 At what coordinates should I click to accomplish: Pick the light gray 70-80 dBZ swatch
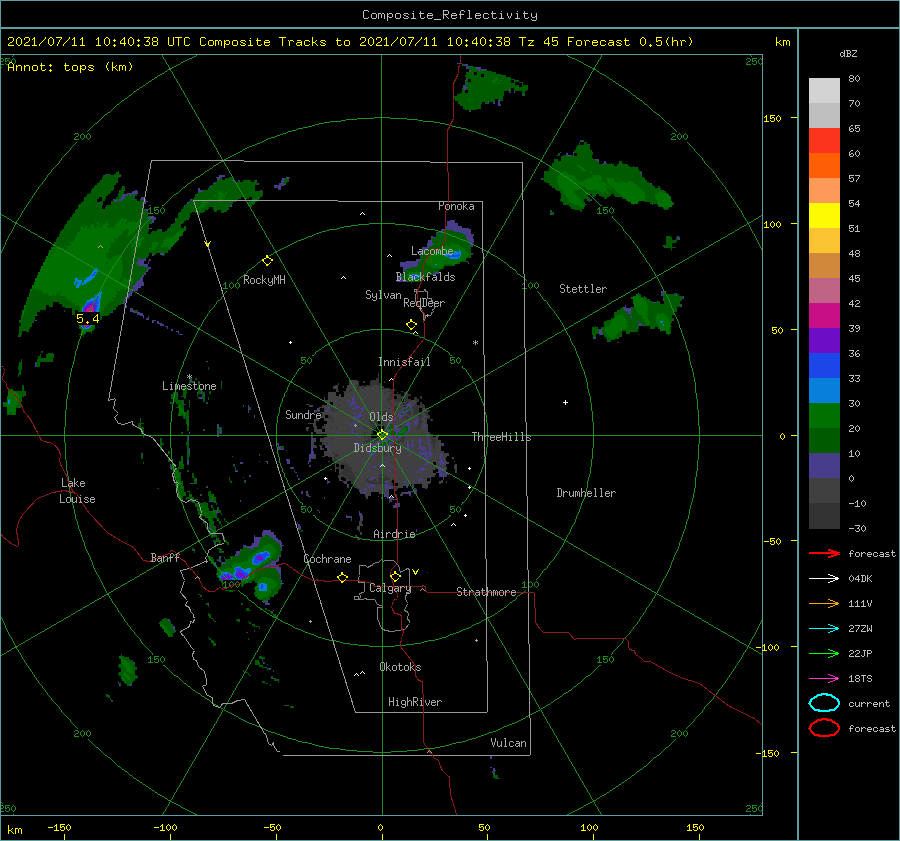[824, 91]
